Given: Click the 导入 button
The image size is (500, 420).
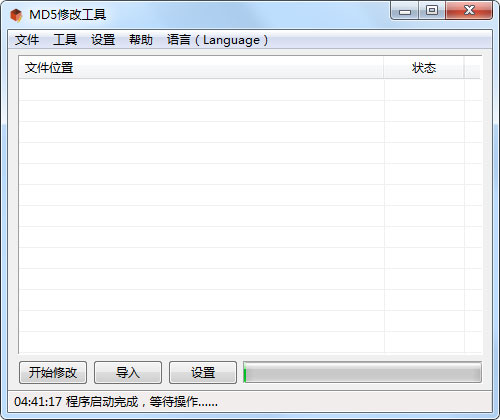Looking at the screenshot, I should 128,372.
